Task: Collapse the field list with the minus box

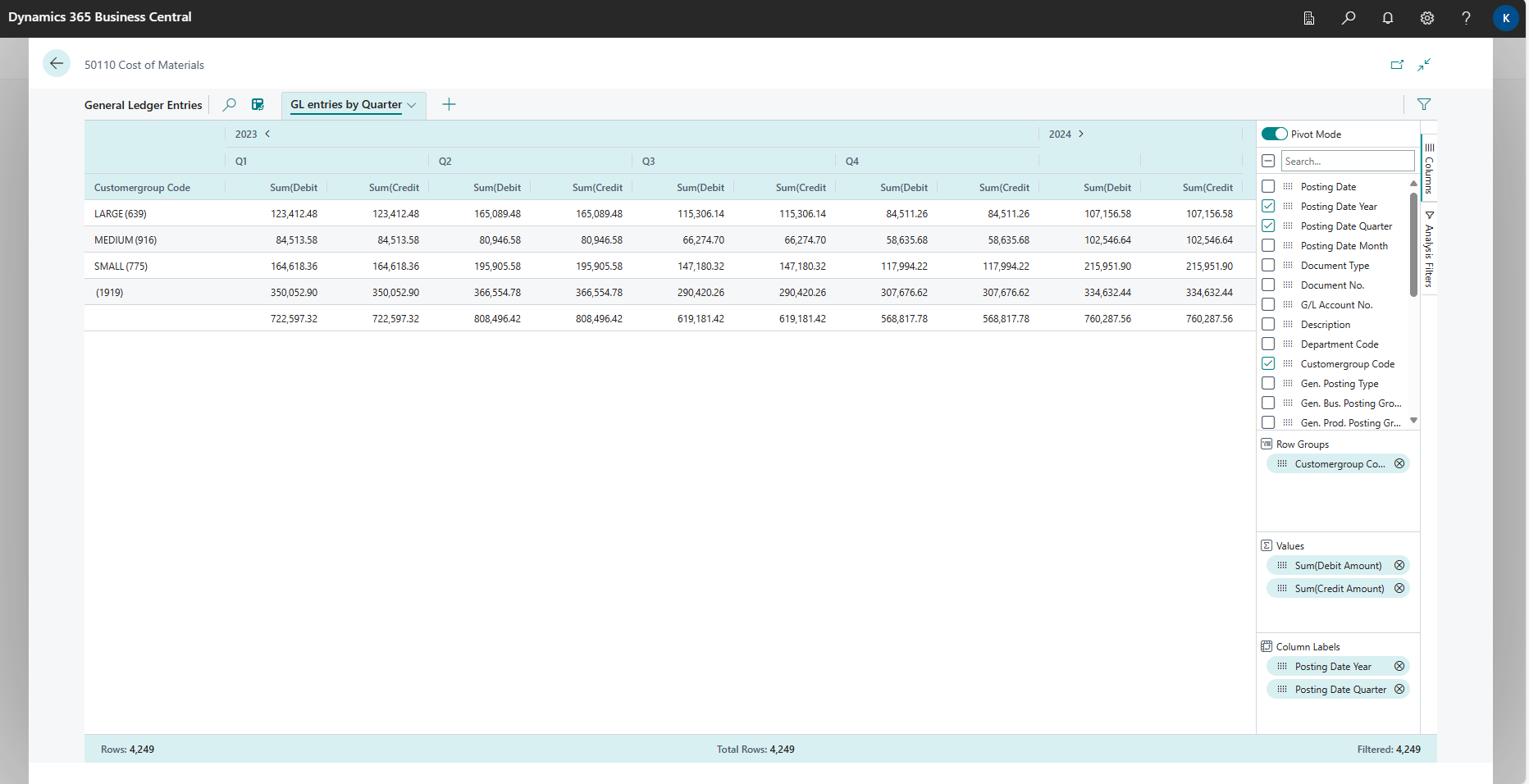Action: (1268, 161)
